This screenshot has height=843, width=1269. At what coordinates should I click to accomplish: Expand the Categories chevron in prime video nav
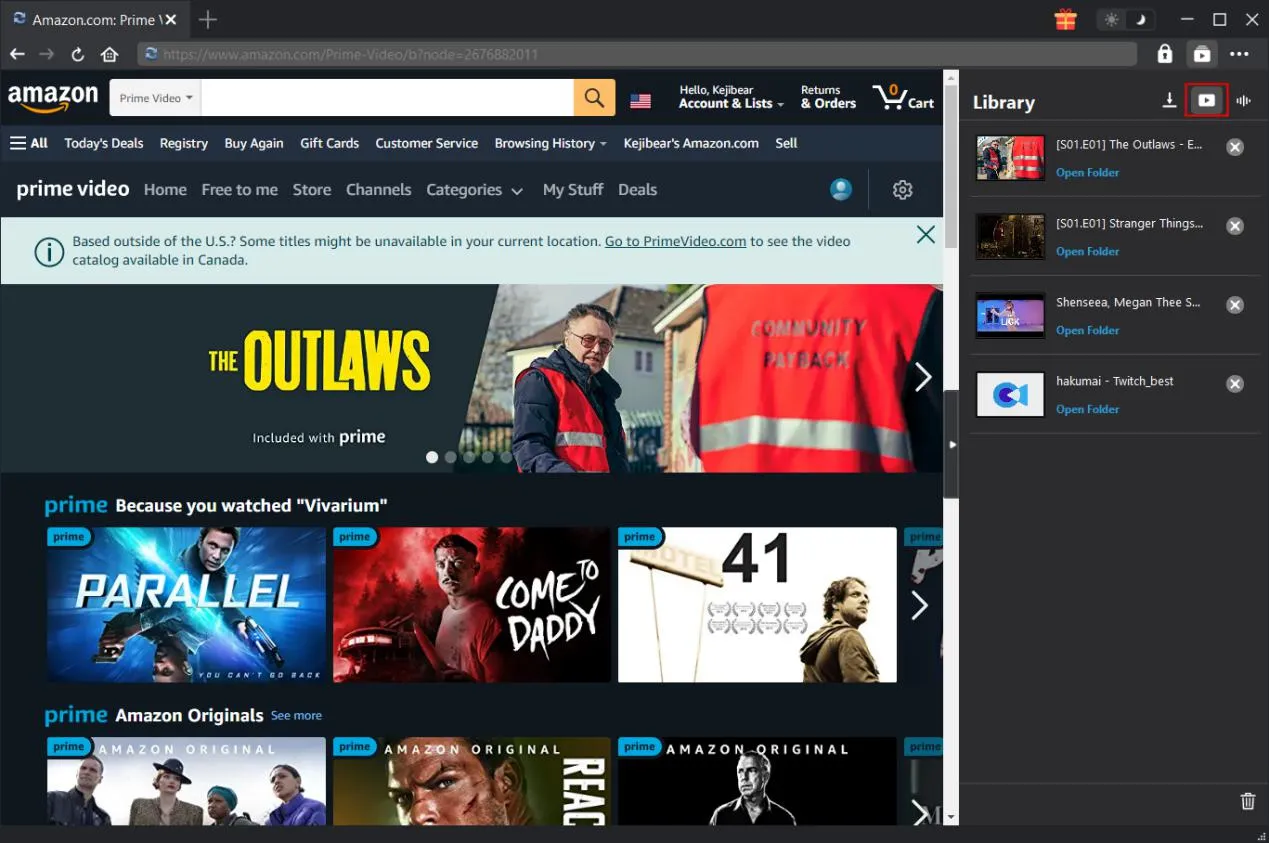pos(517,190)
